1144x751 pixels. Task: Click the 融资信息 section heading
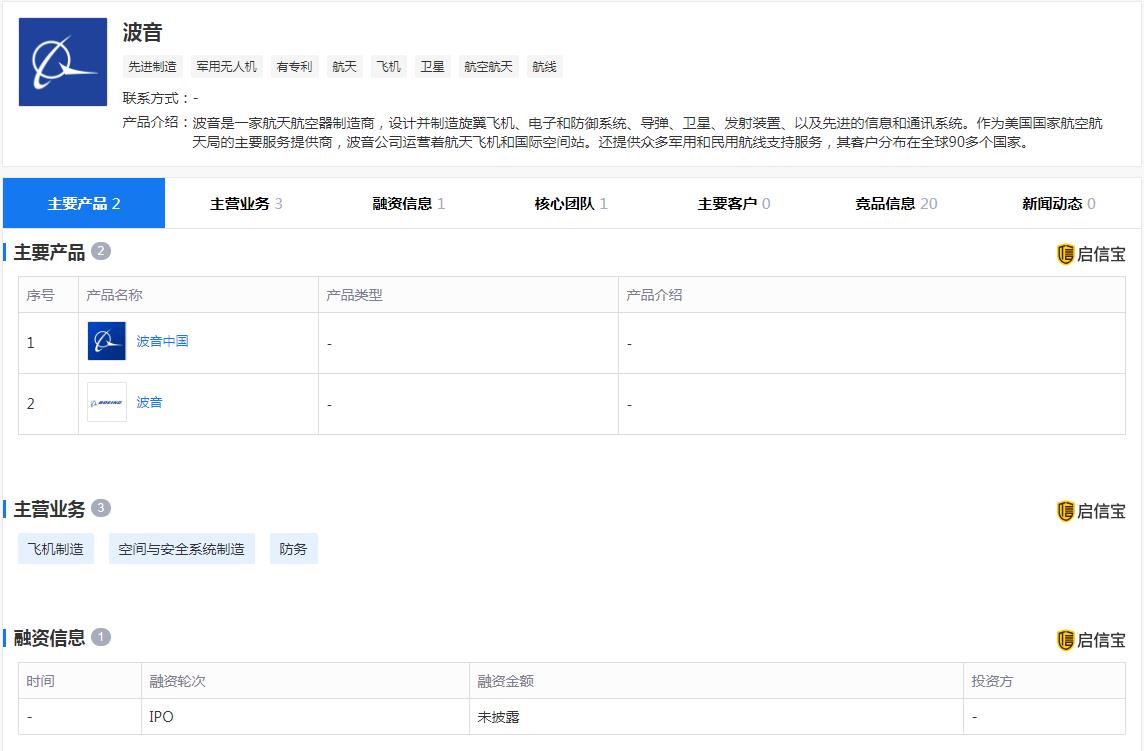(49, 638)
